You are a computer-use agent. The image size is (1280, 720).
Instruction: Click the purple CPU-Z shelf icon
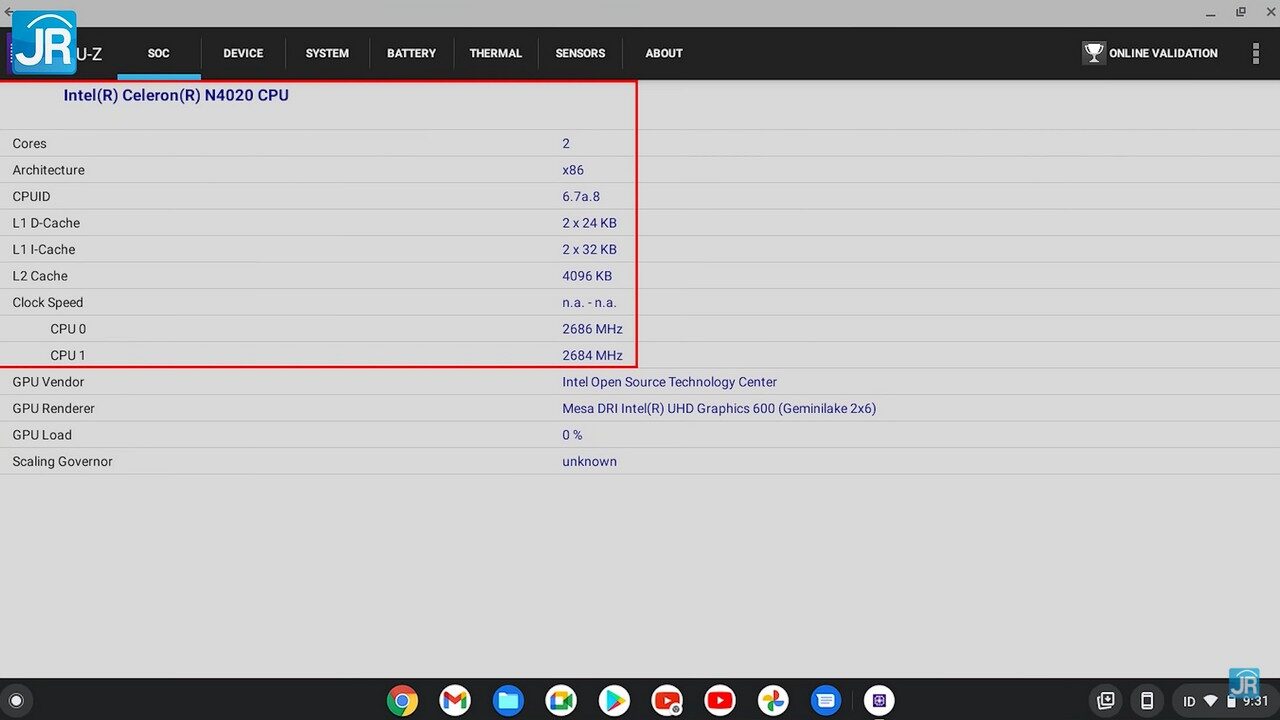coord(879,701)
